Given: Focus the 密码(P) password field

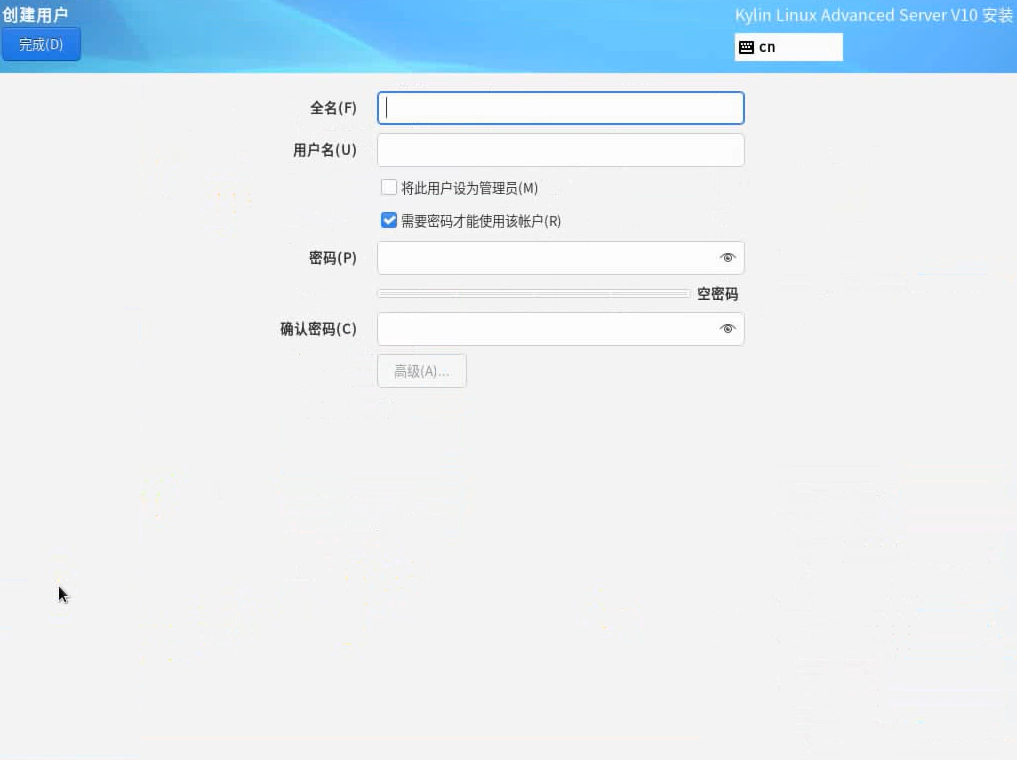Looking at the screenshot, I should (560, 257).
